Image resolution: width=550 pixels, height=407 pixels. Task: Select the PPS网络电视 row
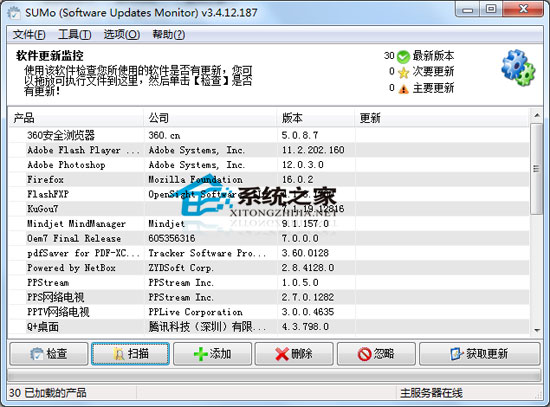point(269,297)
